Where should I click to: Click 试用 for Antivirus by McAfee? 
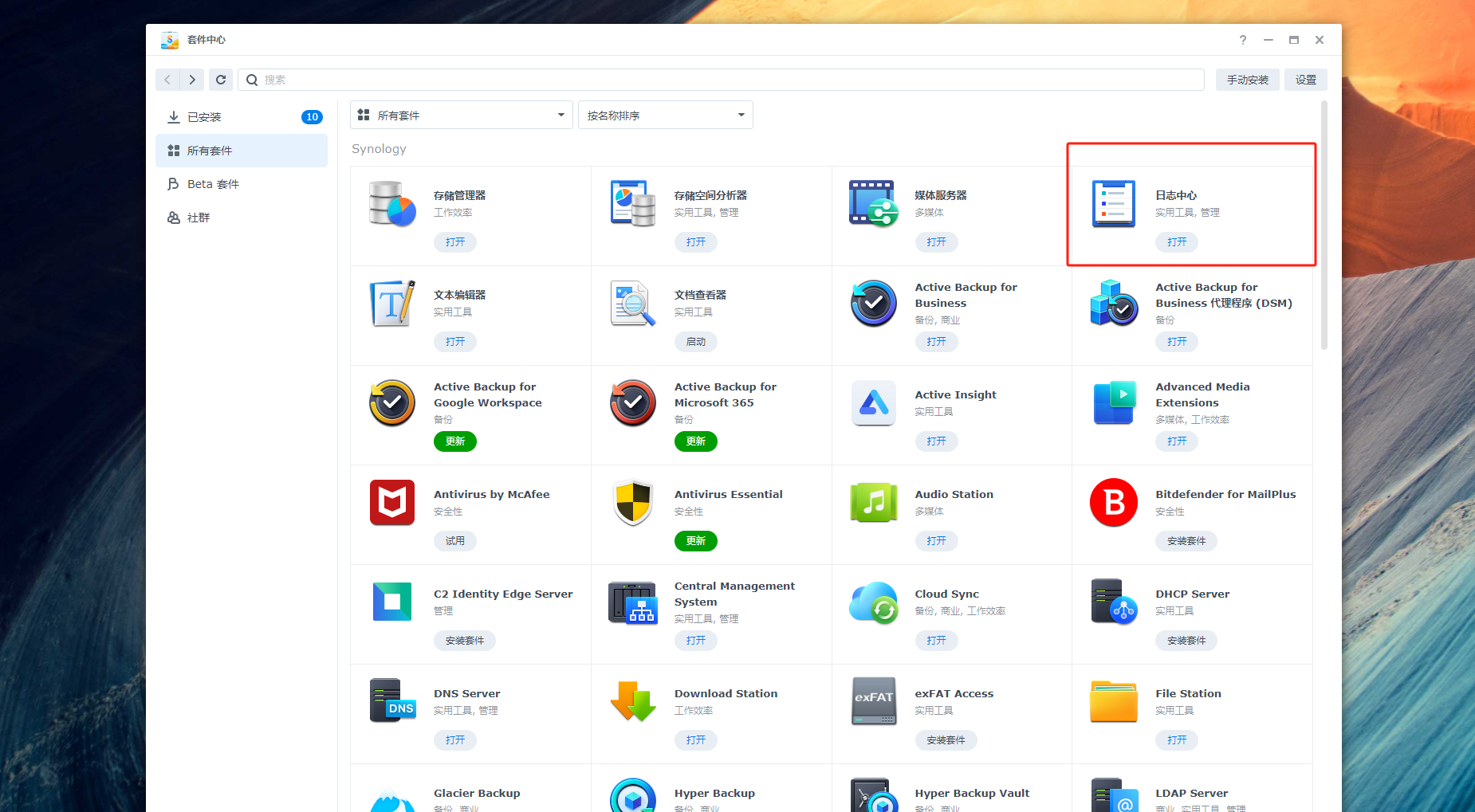(455, 541)
